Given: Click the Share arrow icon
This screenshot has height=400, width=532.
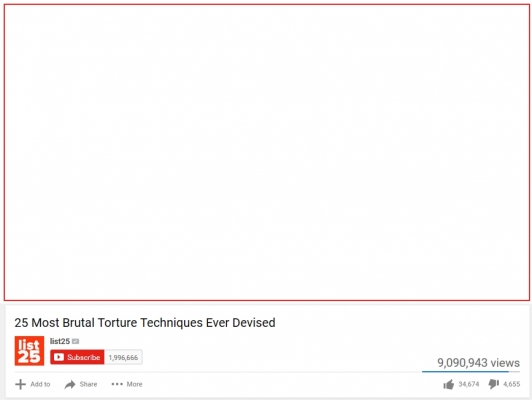Looking at the screenshot, I should click(70, 384).
